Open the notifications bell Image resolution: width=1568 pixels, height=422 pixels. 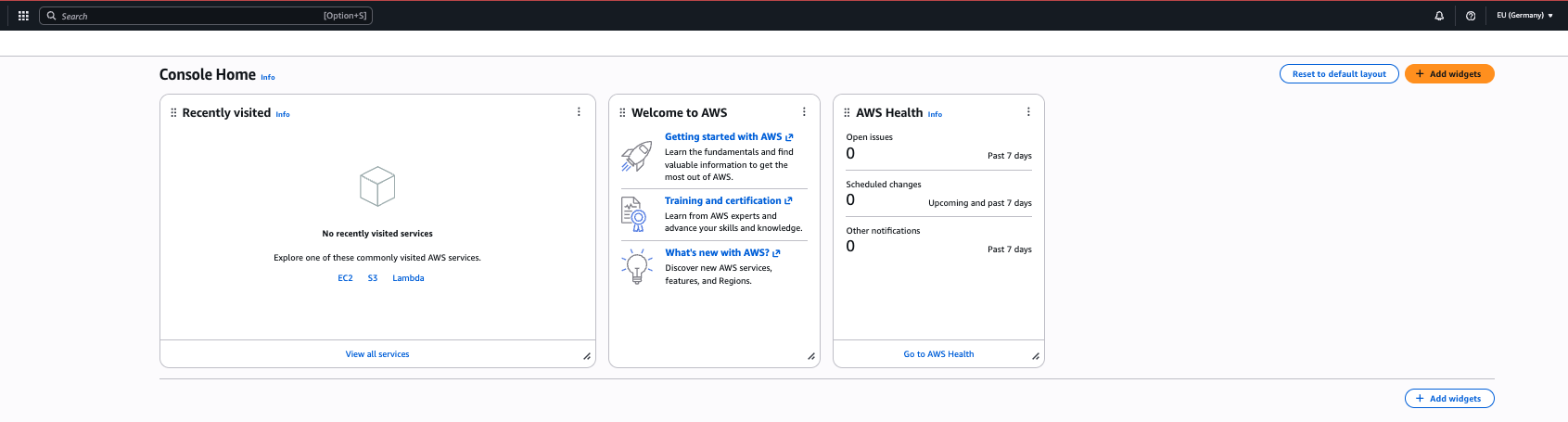tap(1439, 16)
